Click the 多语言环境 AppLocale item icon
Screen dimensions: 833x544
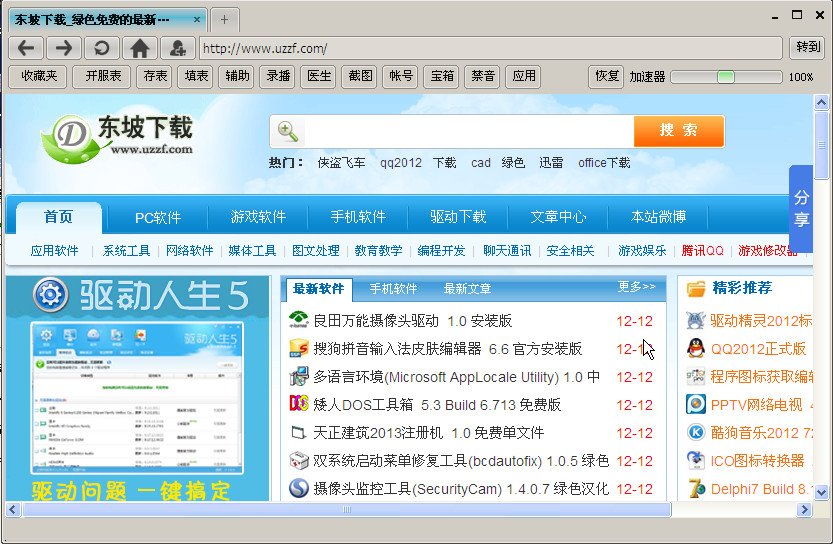(x=299, y=376)
